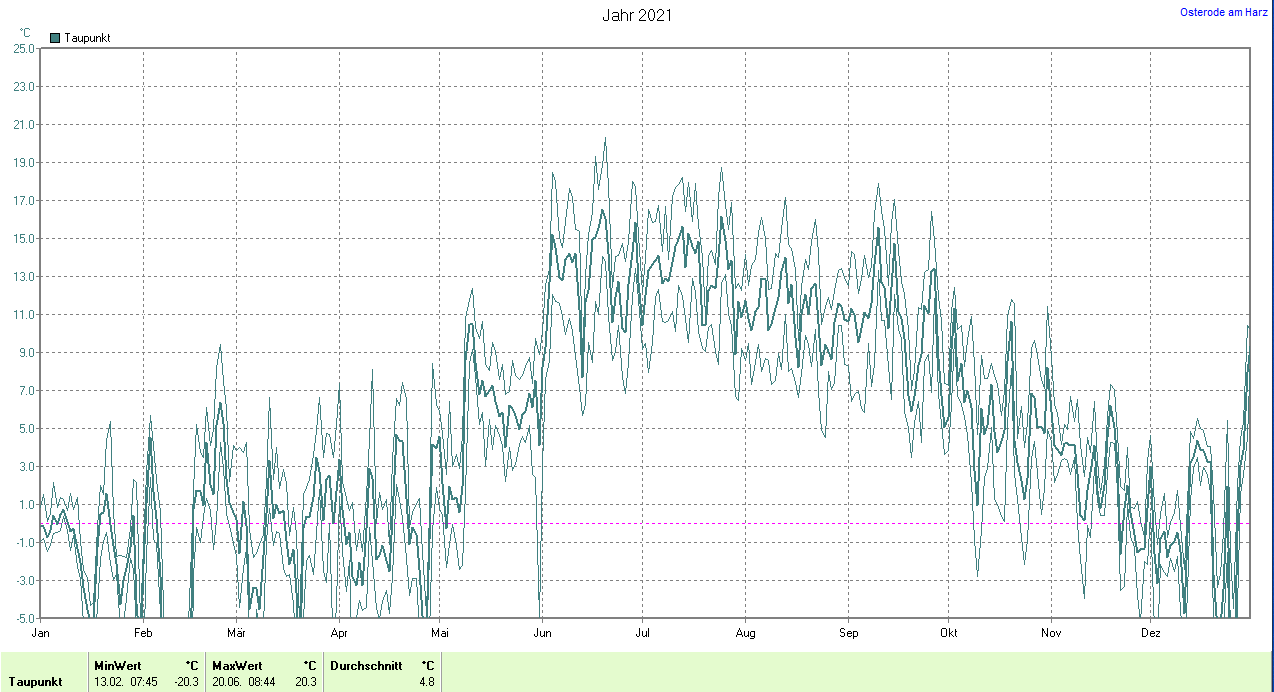Open the Osterode am Harz link
This screenshot has width=1274, height=692.
1224,12
